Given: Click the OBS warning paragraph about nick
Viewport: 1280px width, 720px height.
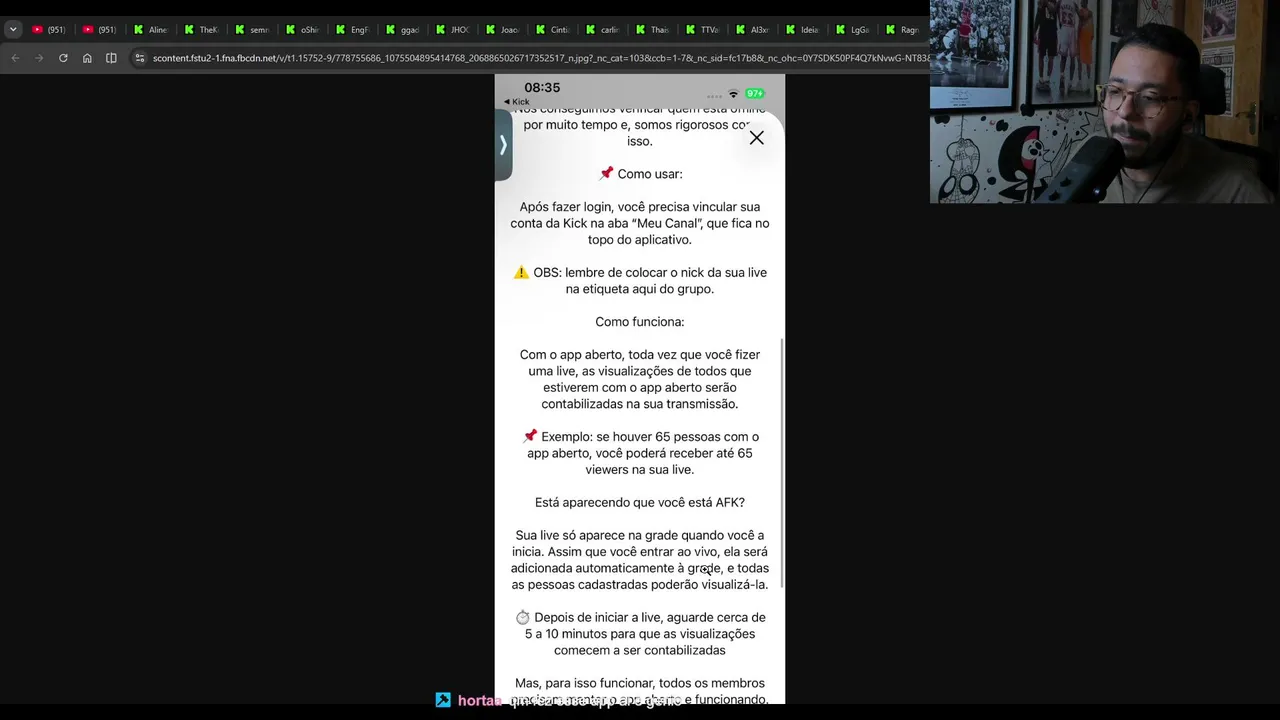Looking at the screenshot, I should (x=640, y=281).
